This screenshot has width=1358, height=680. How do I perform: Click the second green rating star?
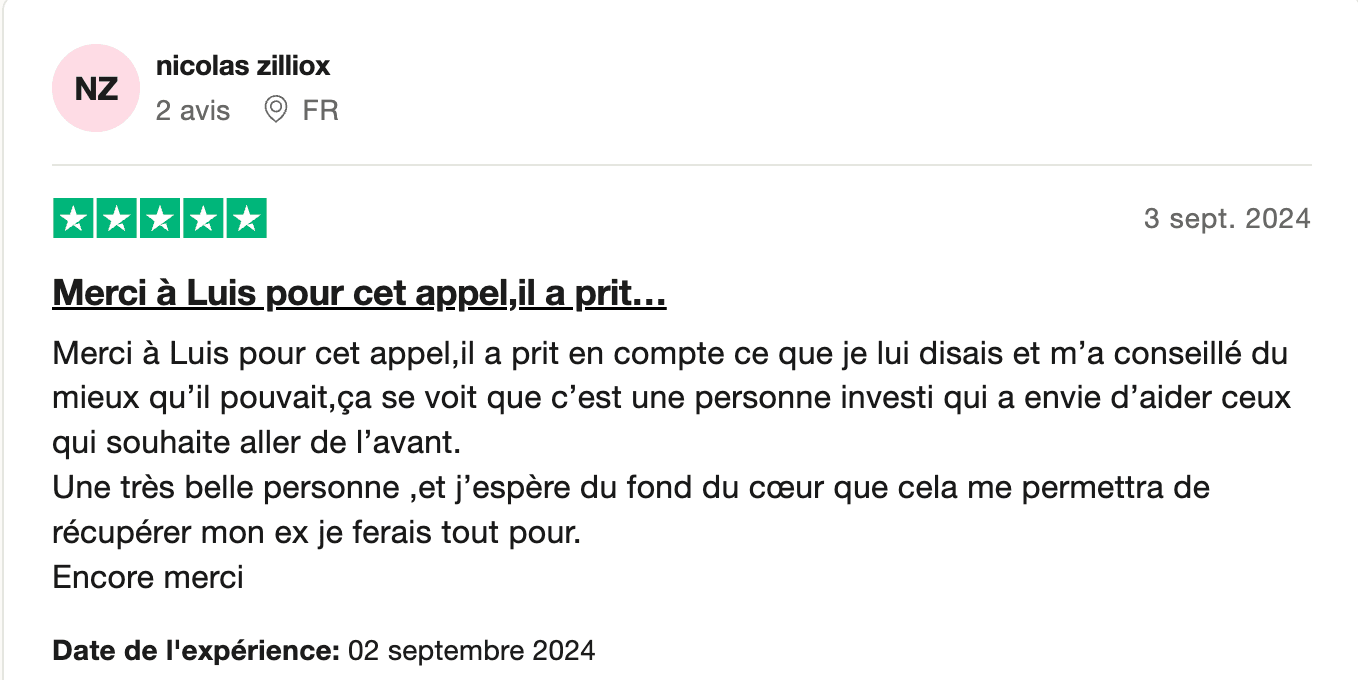coord(116,219)
